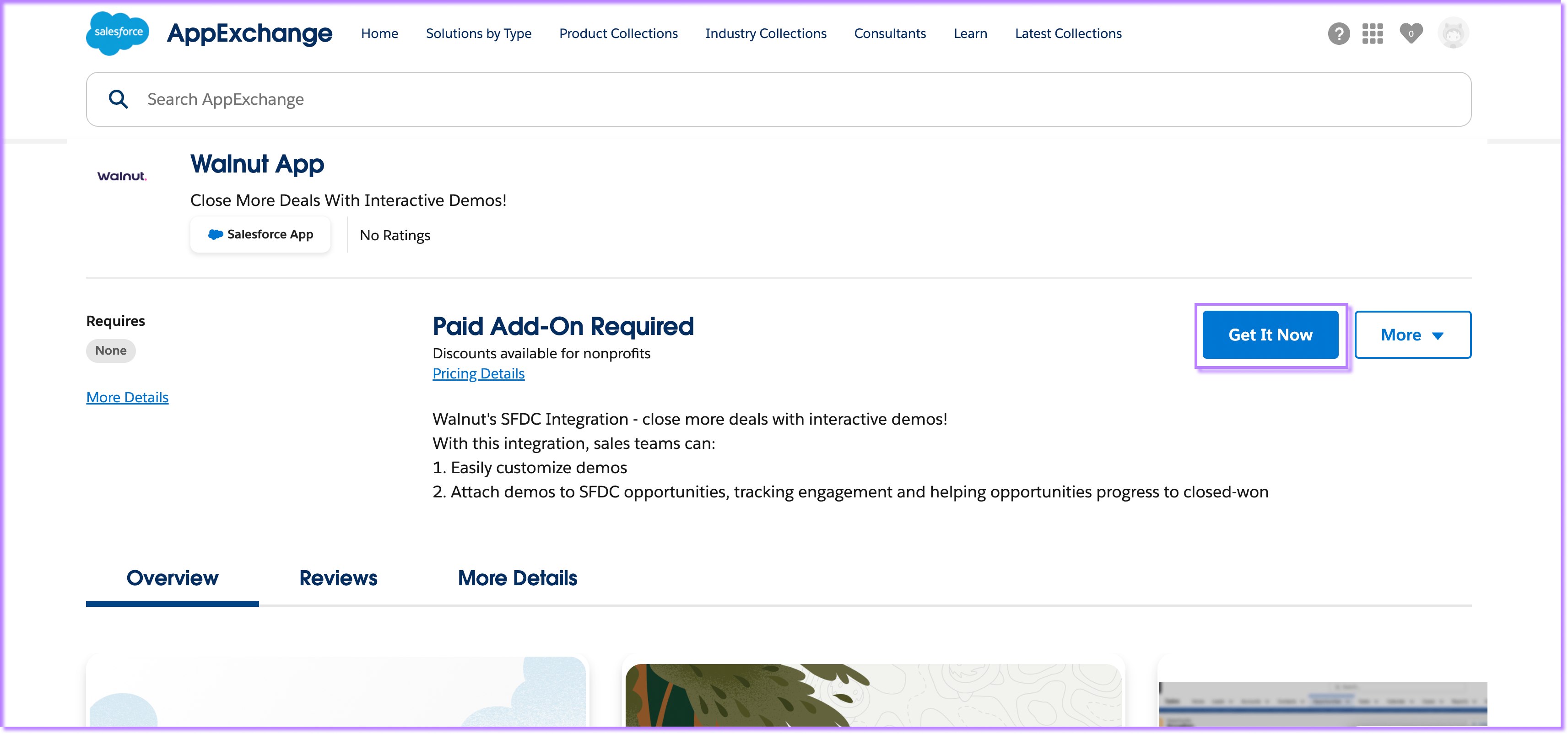Open Product Collections menu
This screenshot has height=734, width=1568.
[618, 33]
